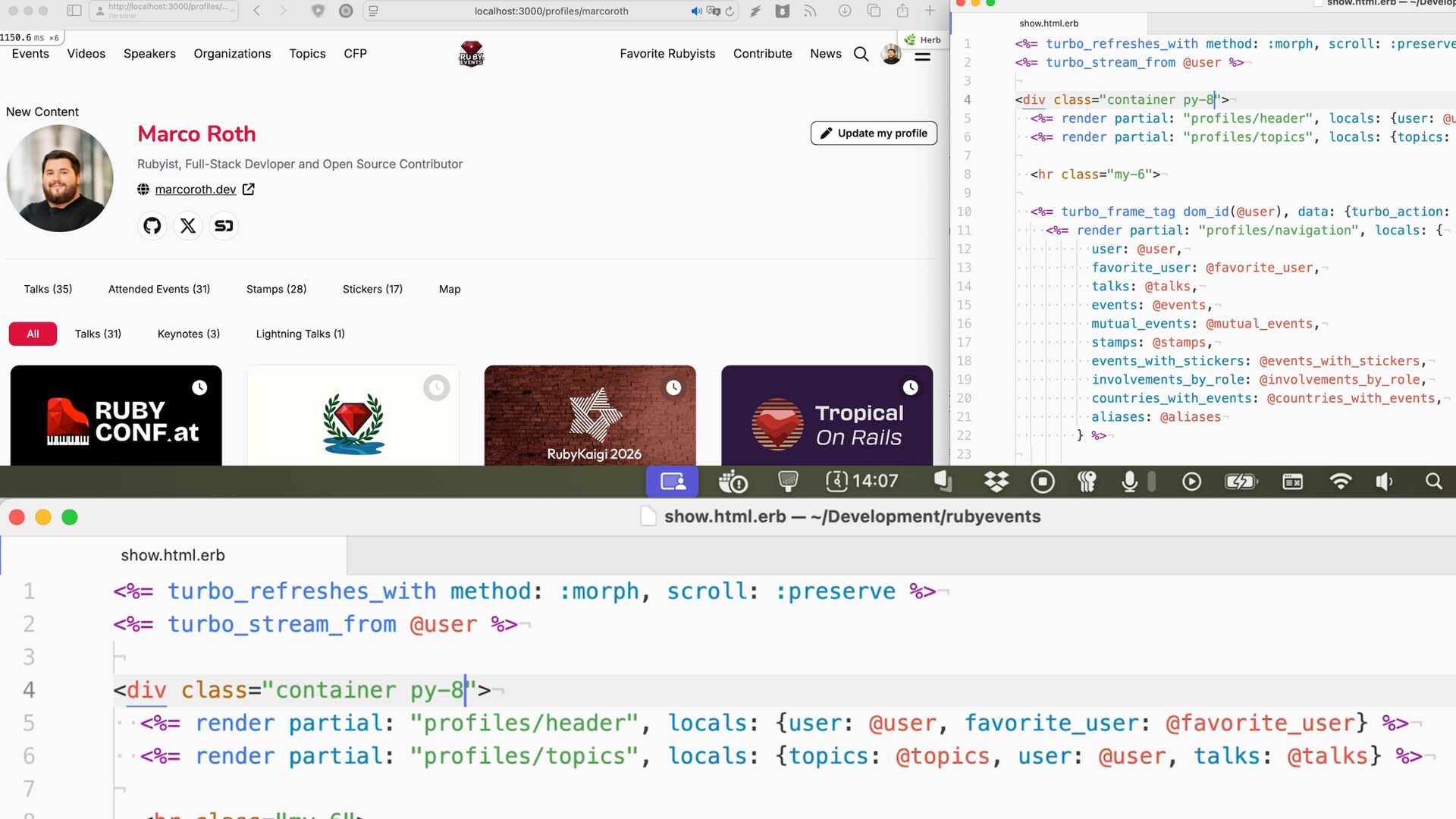Open the Stamps (28) tab
The height and width of the screenshot is (819, 1456).
point(276,289)
